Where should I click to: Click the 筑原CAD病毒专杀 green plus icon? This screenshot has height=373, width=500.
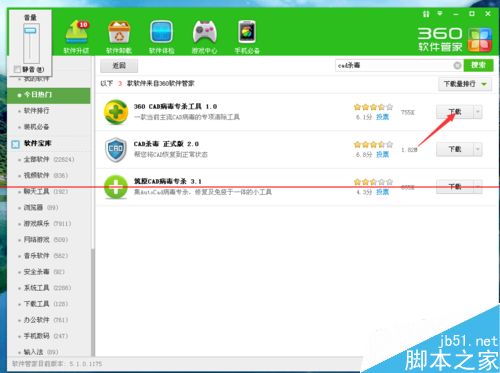(x=116, y=187)
